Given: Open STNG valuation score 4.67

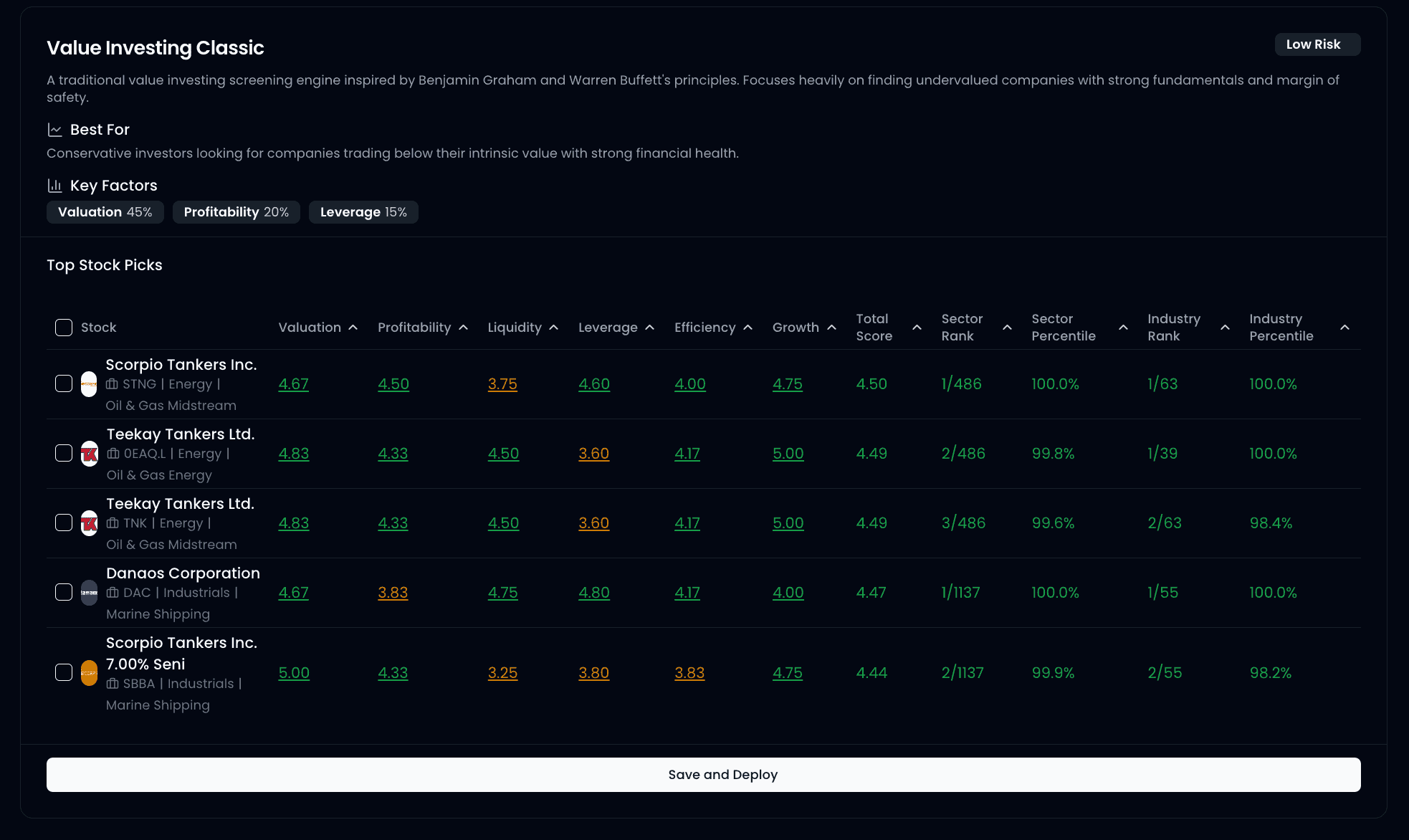Looking at the screenshot, I should pyautogui.click(x=294, y=384).
